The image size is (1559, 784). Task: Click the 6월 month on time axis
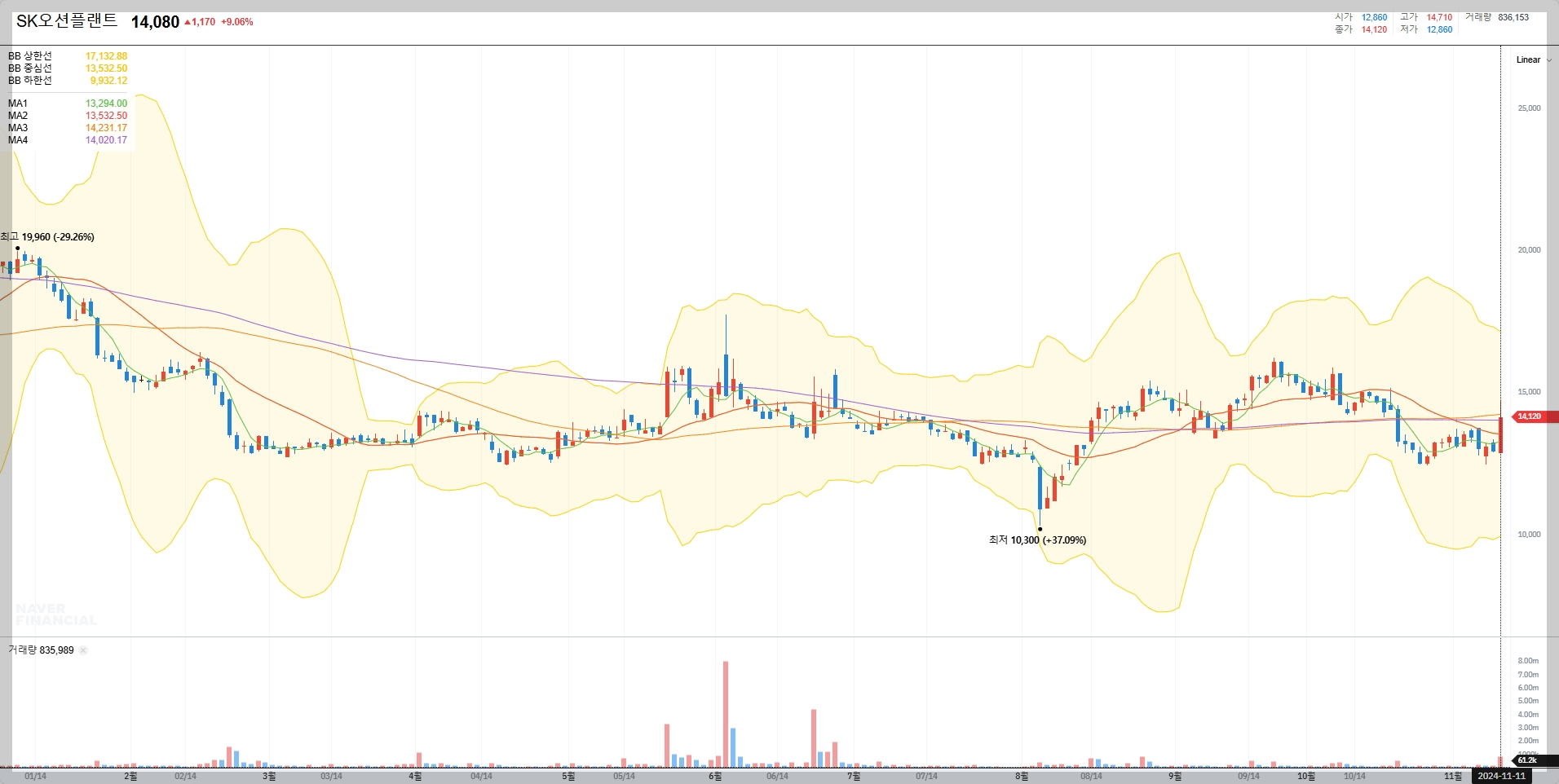pyautogui.click(x=715, y=777)
